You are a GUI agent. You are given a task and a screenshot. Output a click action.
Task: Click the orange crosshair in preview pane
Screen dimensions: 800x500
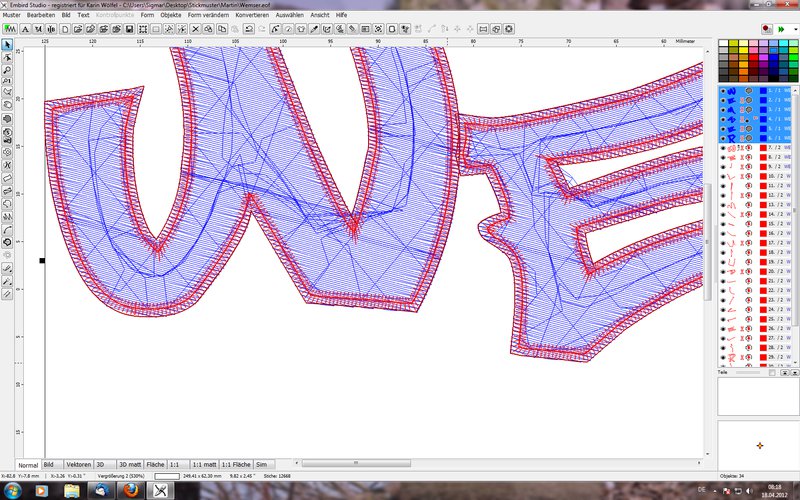(760, 445)
